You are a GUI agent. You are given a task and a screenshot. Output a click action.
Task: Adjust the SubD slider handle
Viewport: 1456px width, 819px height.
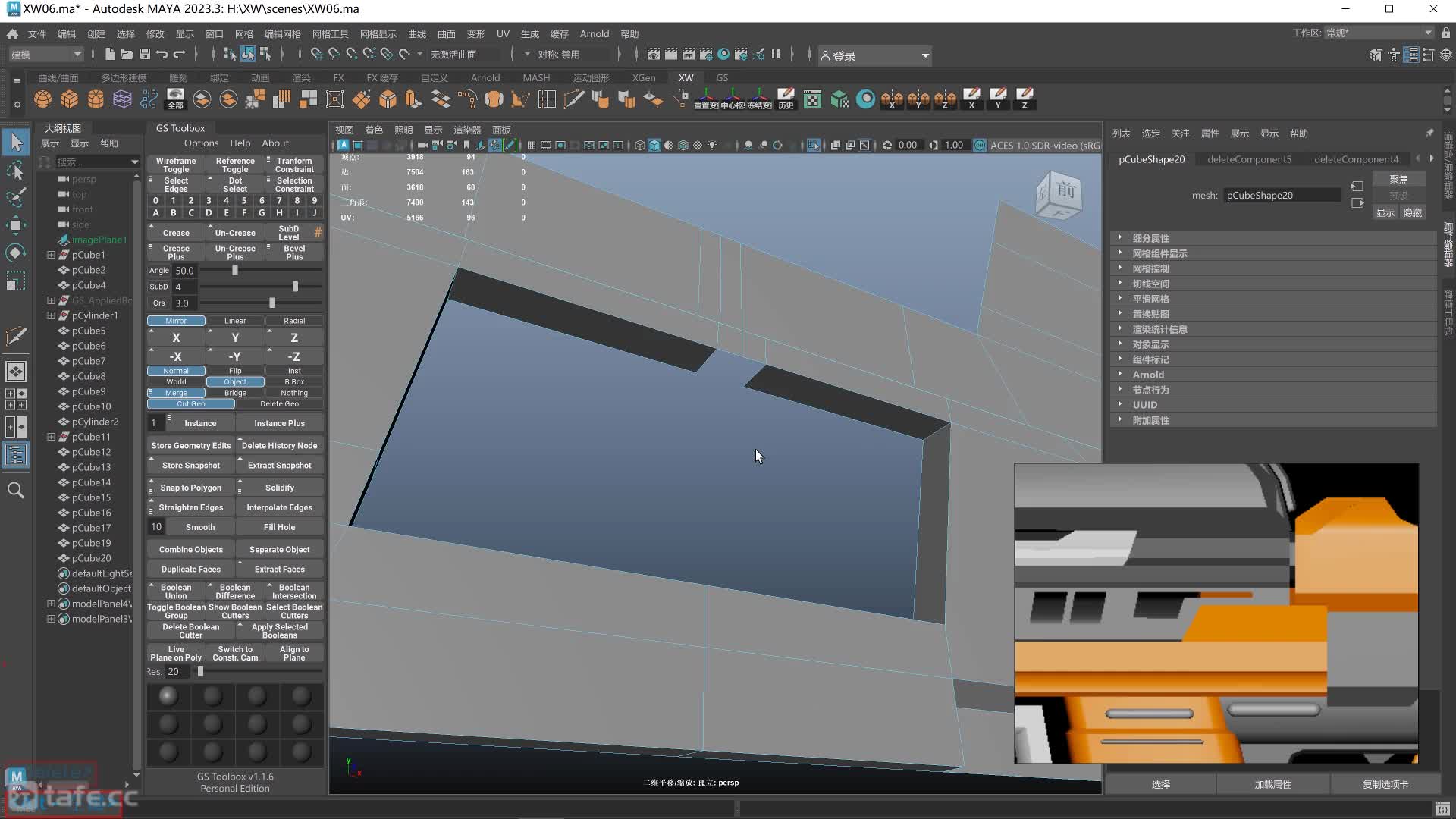[295, 287]
